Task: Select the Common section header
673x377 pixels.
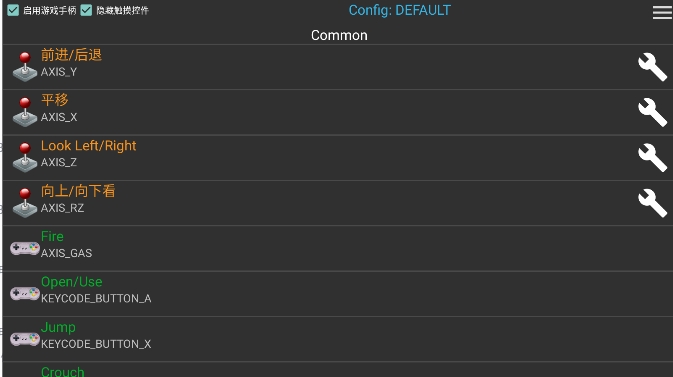Action: pyautogui.click(x=339, y=35)
